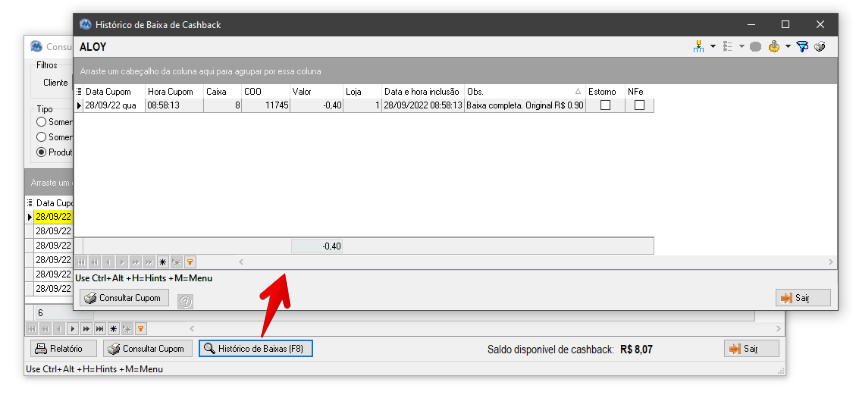Open dropdown arrow beside tree list icon

pos(741,47)
